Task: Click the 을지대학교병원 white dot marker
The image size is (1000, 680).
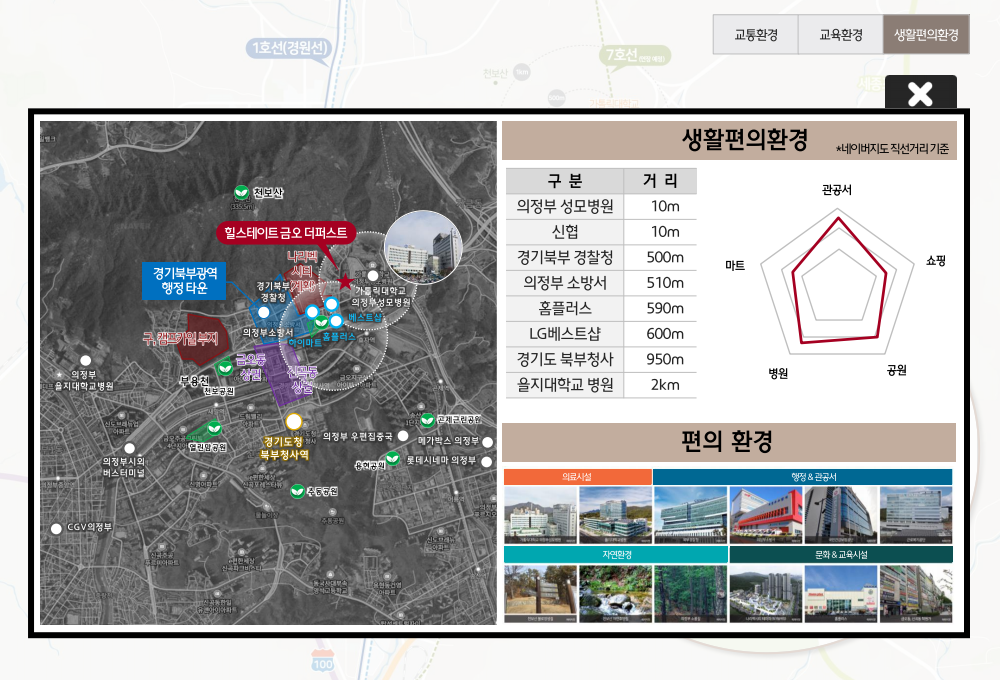Action: point(85,361)
